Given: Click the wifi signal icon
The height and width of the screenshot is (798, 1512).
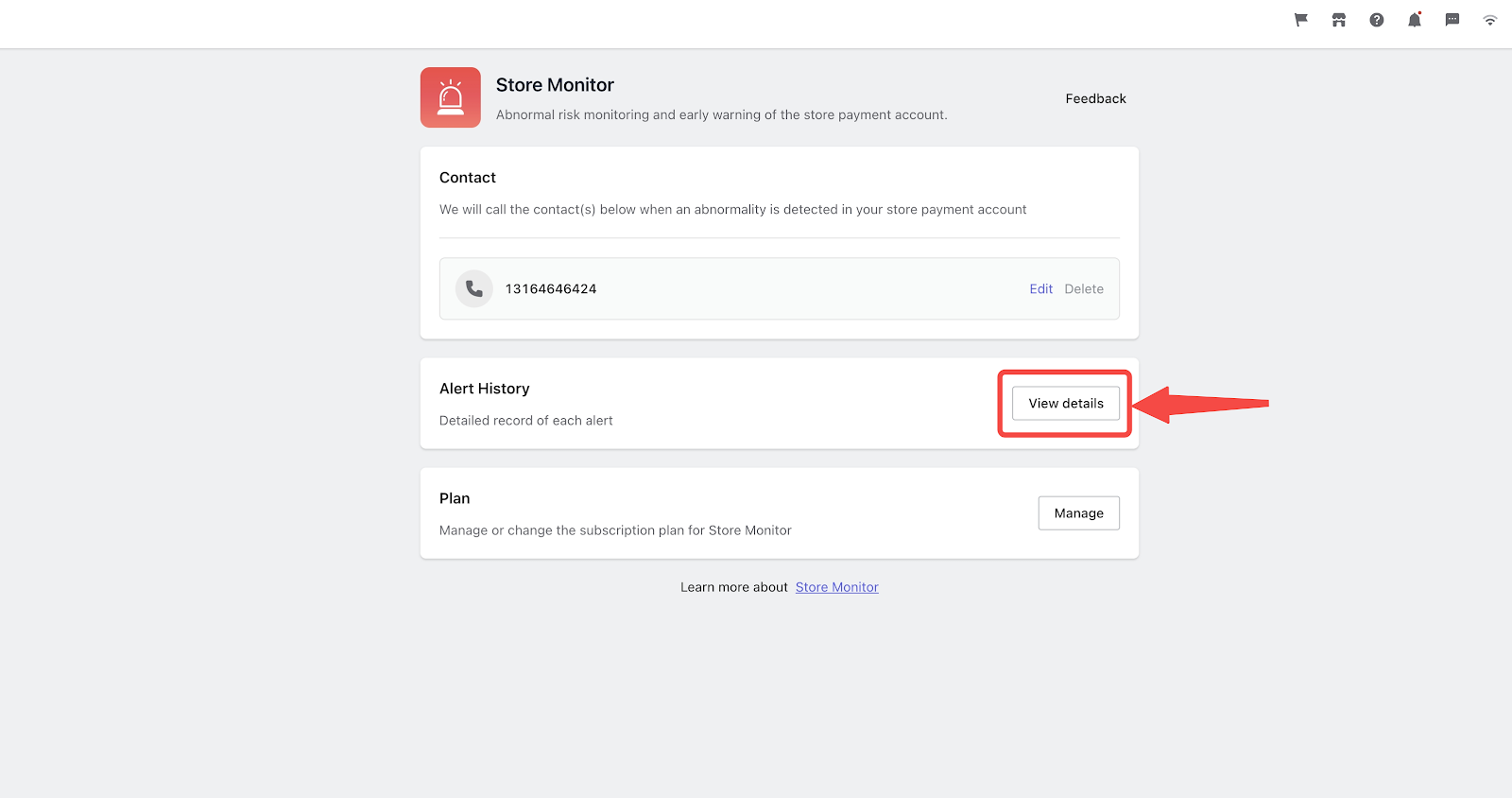Looking at the screenshot, I should click(x=1490, y=20).
